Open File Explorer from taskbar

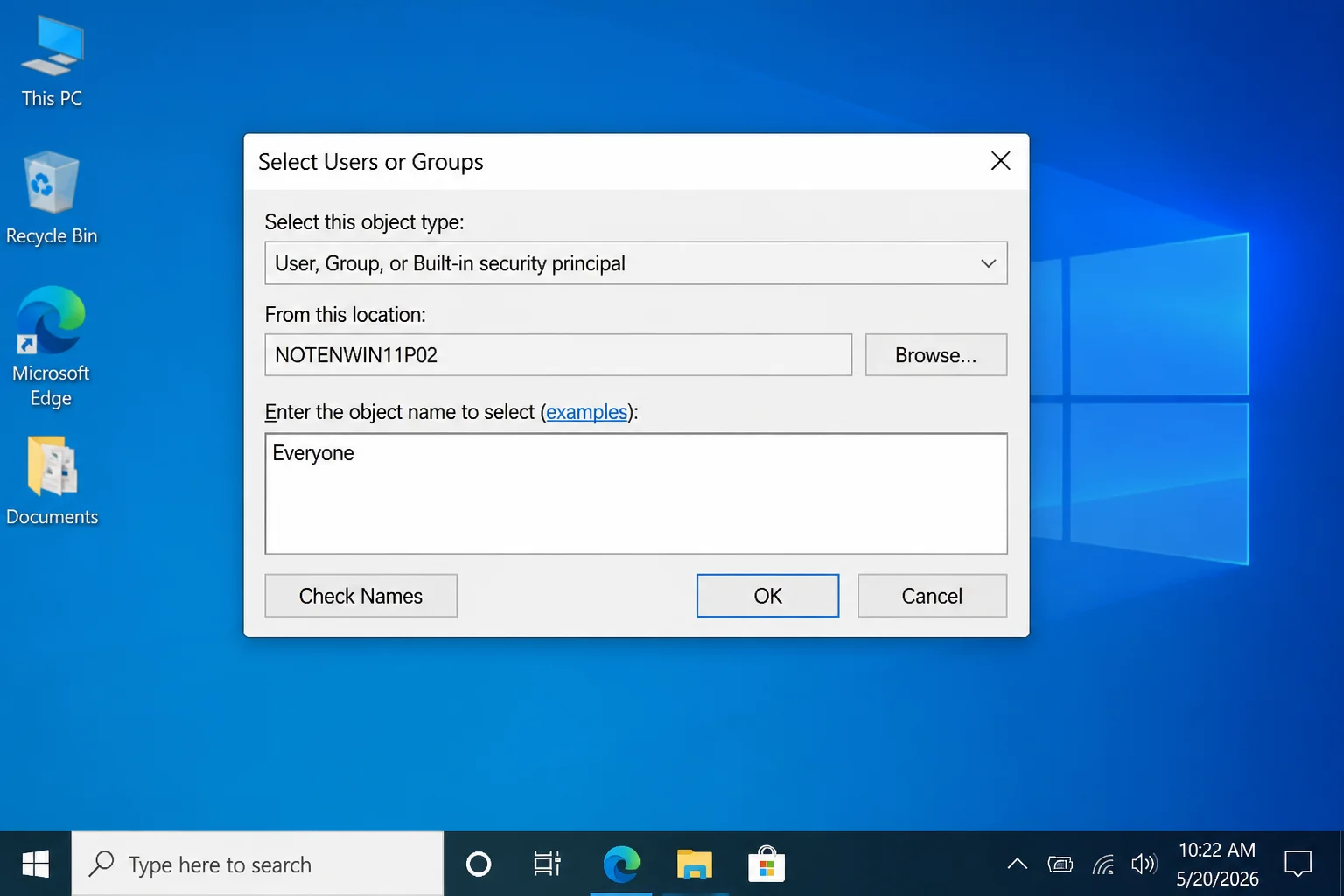695,864
